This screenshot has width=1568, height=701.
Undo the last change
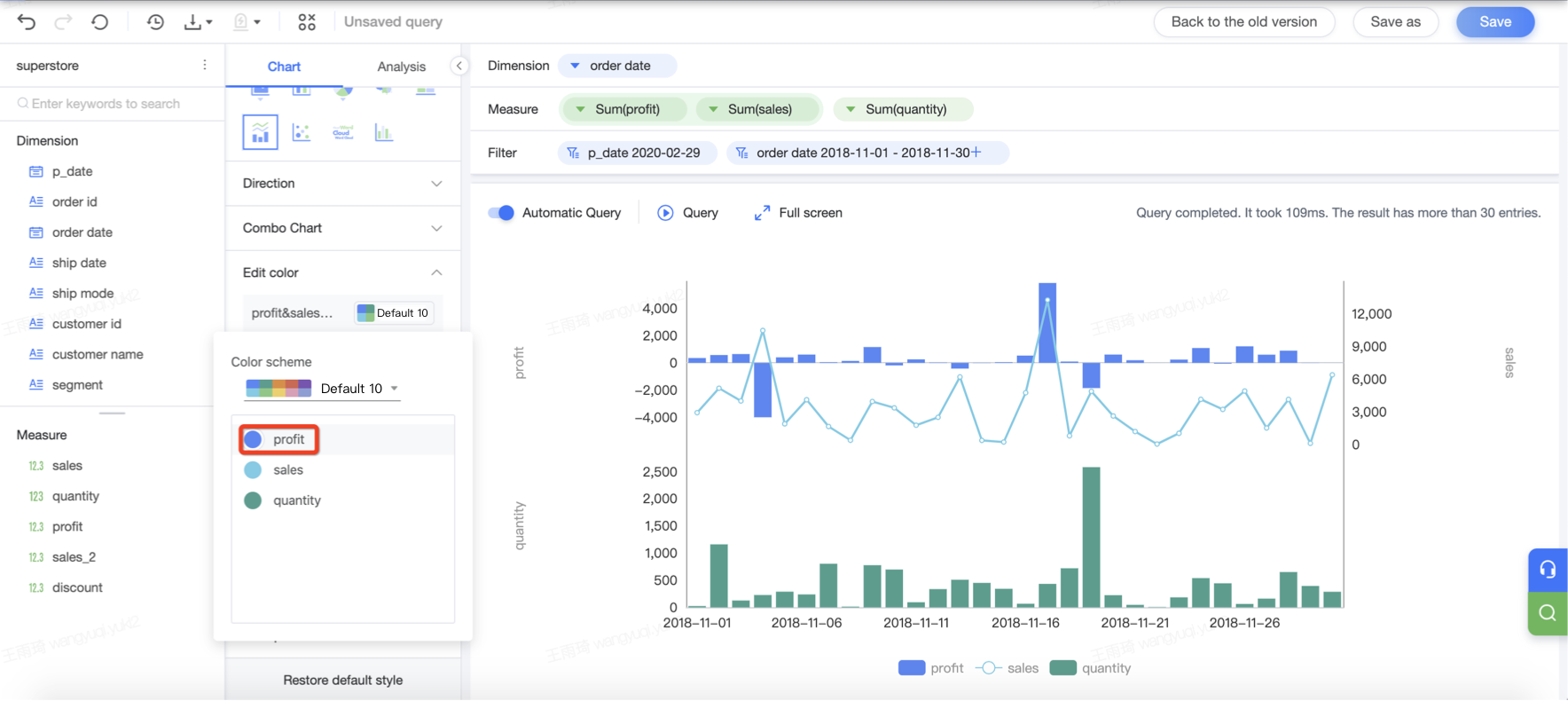pos(27,22)
